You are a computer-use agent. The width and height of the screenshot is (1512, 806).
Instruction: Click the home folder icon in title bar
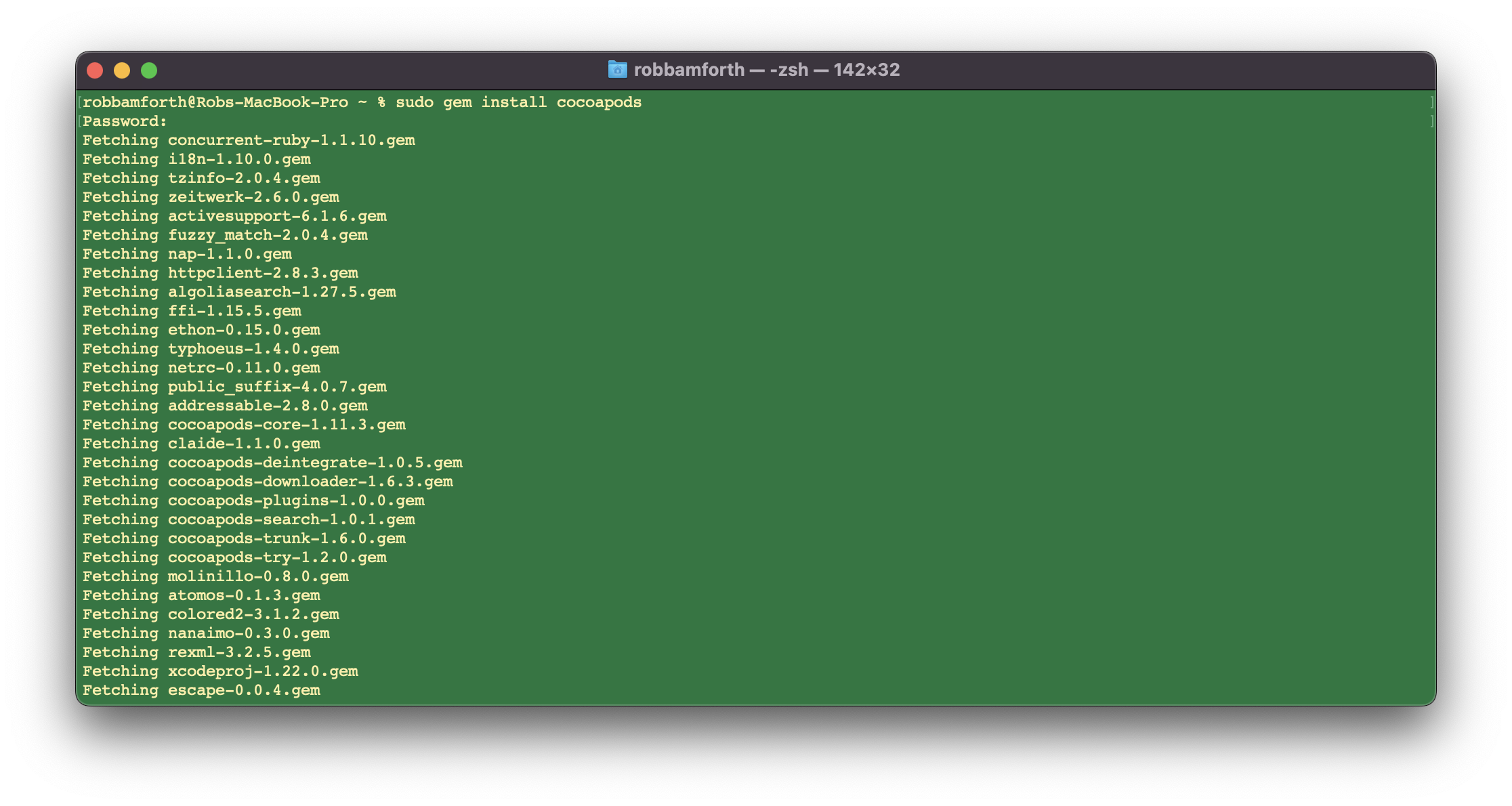(x=617, y=70)
